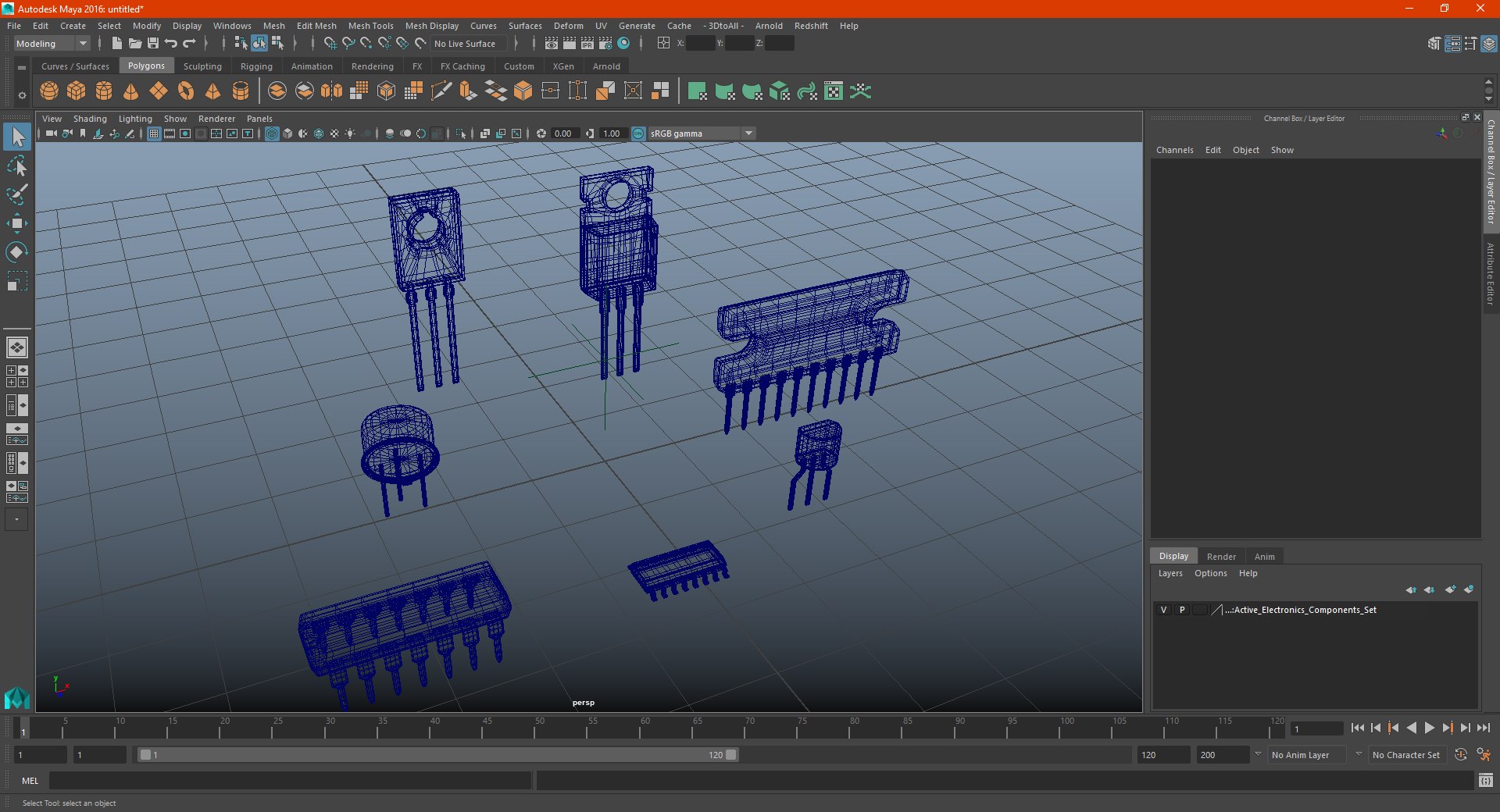Viewport: 1500px width, 812px height.
Task: Toggle the viewport grid display
Action: point(154,134)
